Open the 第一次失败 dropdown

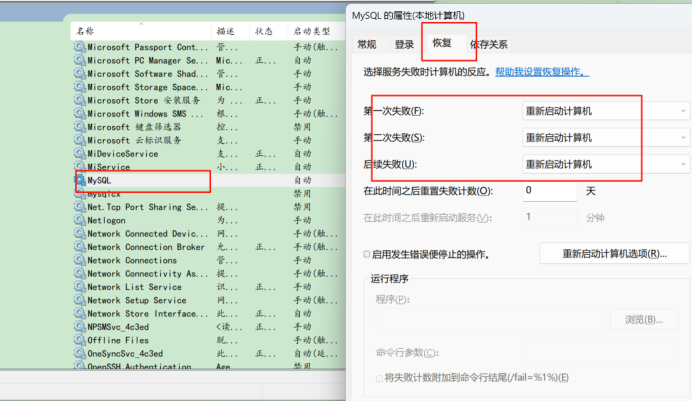pos(606,111)
